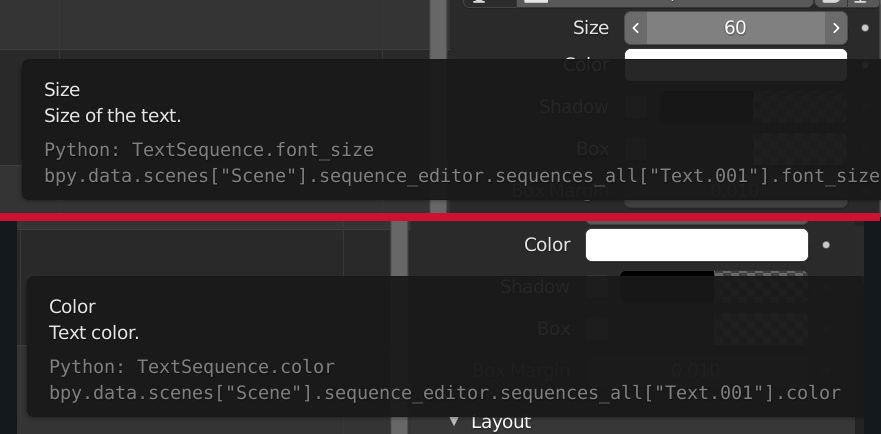Increase Size with the right arrow
Image resolution: width=881 pixels, height=434 pixels.
coord(836,28)
